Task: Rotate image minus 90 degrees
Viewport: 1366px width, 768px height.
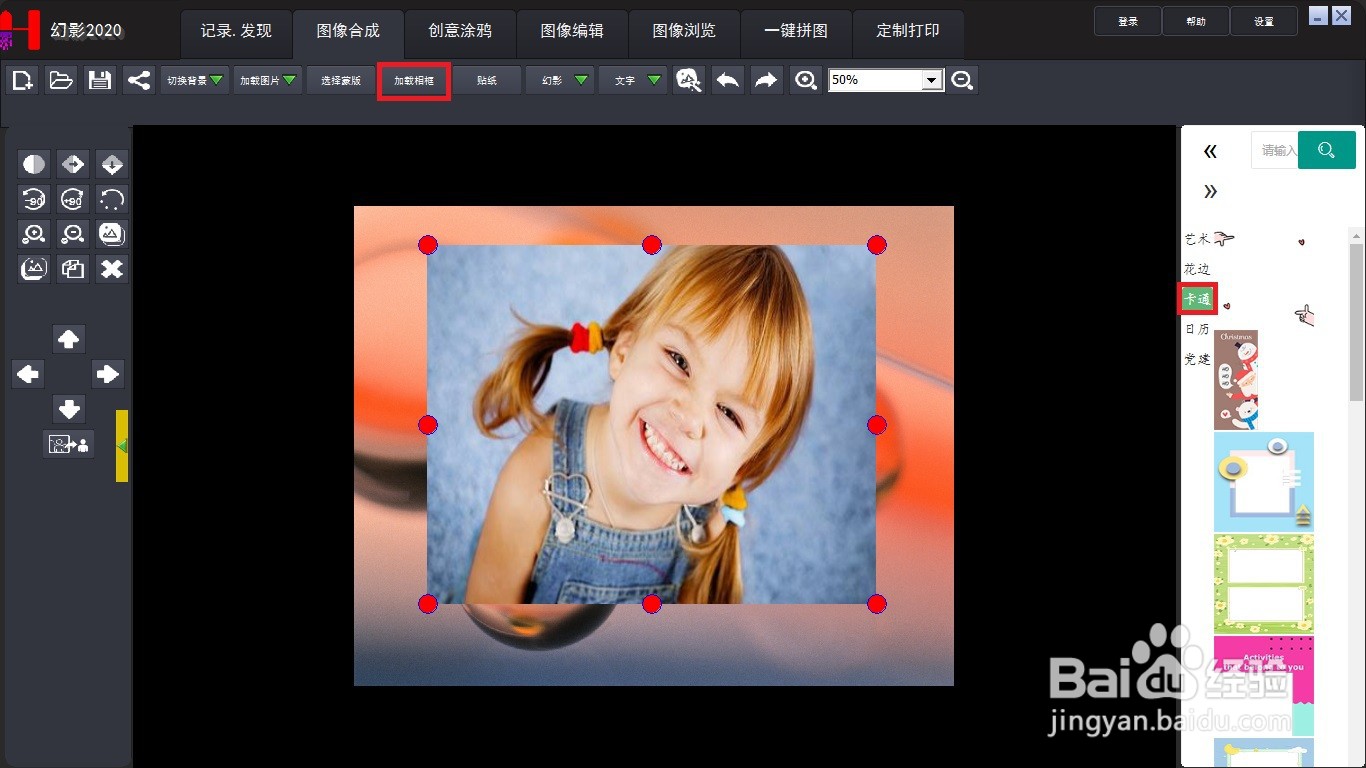Action: click(x=34, y=199)
